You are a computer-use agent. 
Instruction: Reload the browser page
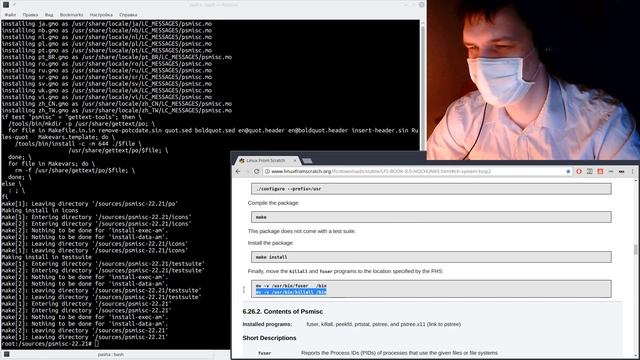pos(257,171)
